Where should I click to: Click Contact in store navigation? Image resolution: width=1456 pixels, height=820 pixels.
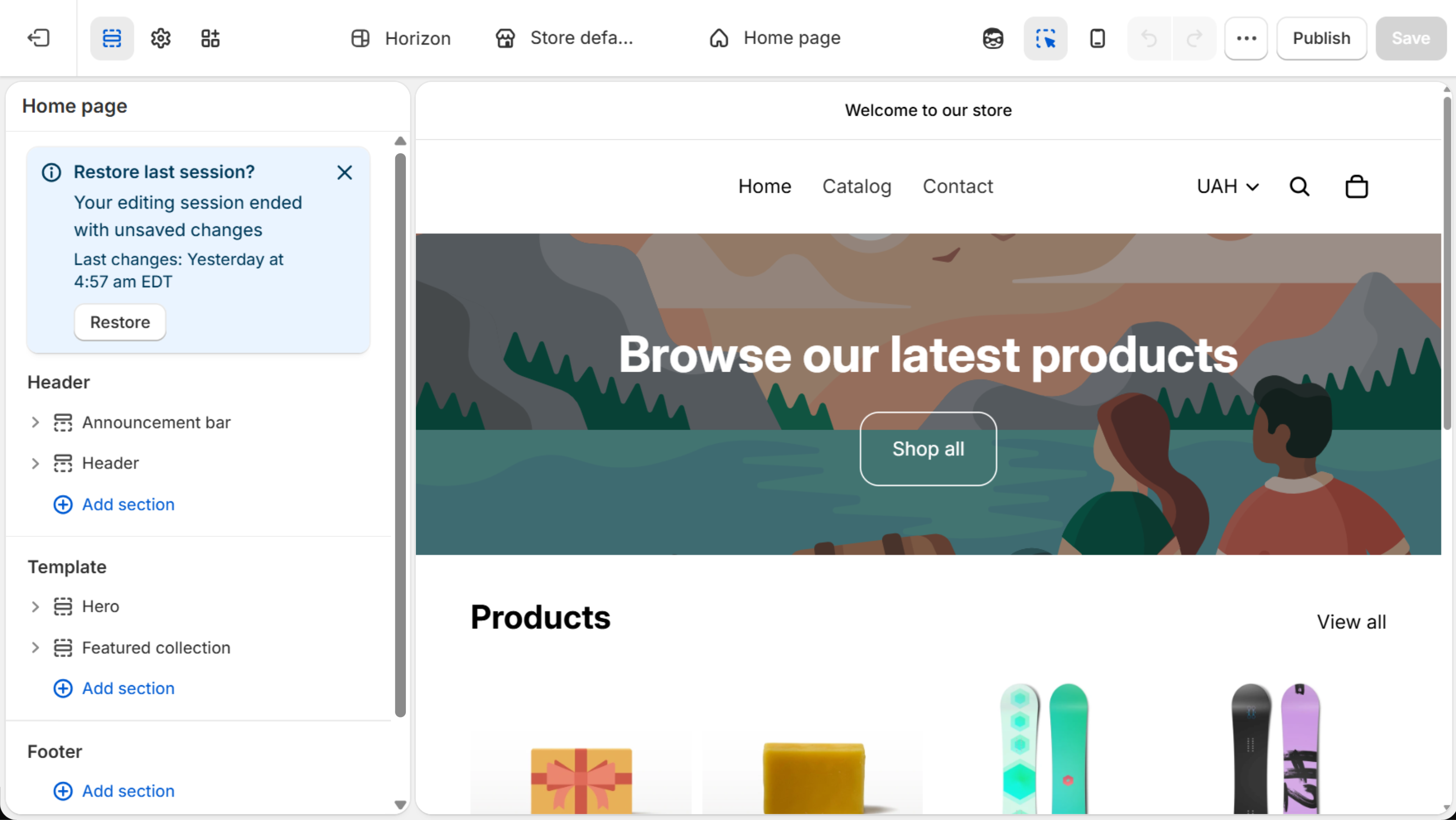(x=958, y=186)
